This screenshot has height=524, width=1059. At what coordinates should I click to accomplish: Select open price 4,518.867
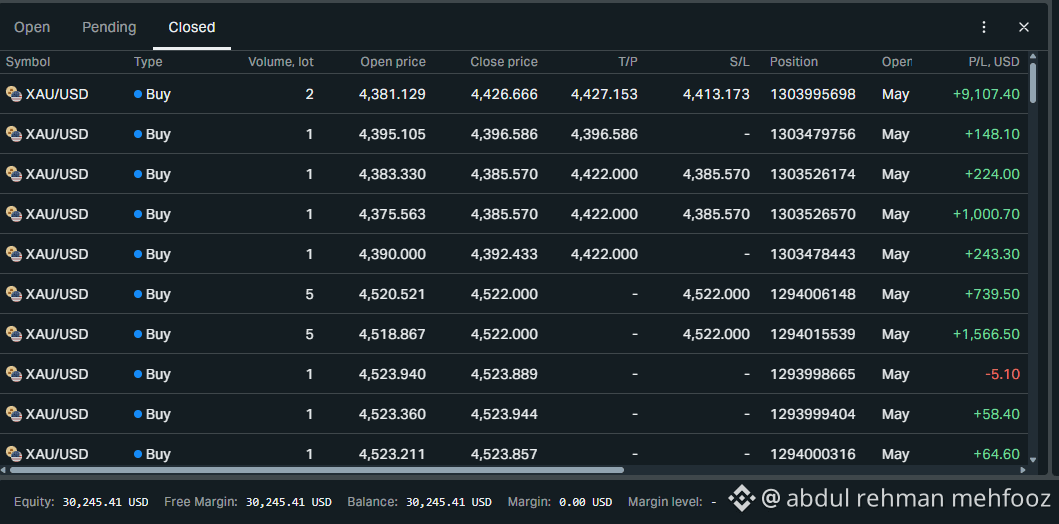coord(392,334)
